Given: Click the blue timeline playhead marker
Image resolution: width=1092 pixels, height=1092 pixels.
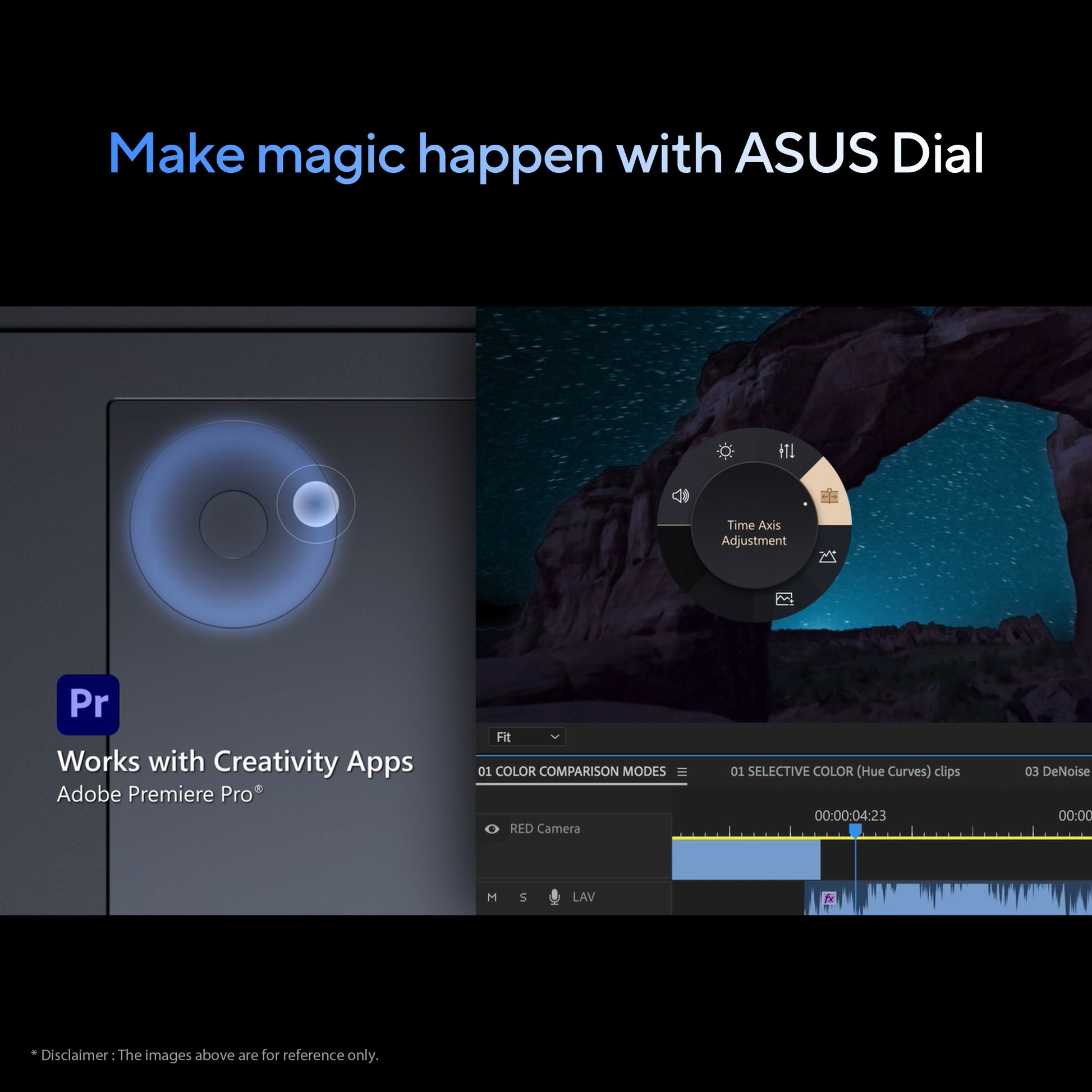Looking at the screenshot, I should click(855, 830).
